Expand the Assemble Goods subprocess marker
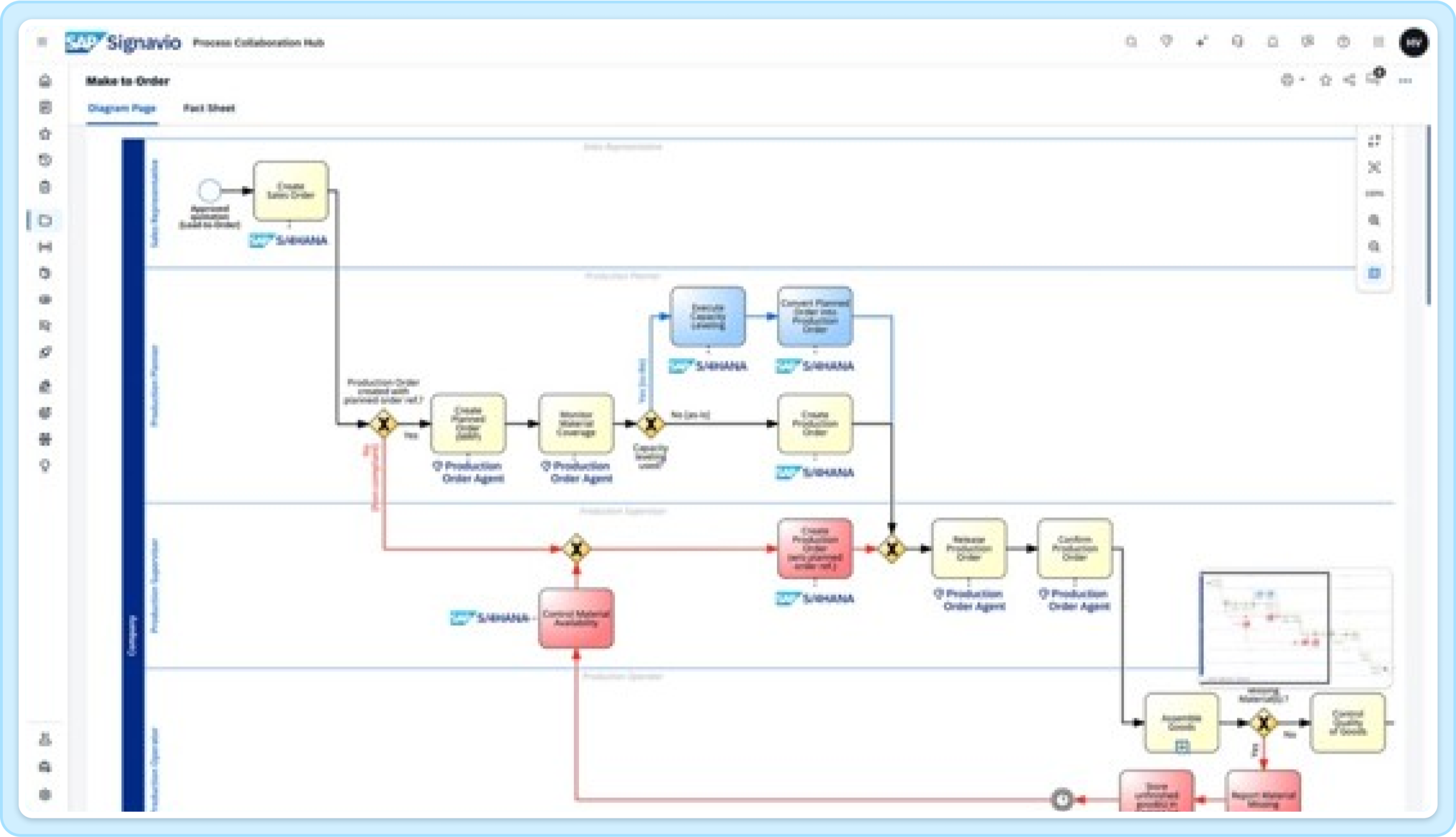Viewport: 1456px width, 837px height. (1182, 746)
